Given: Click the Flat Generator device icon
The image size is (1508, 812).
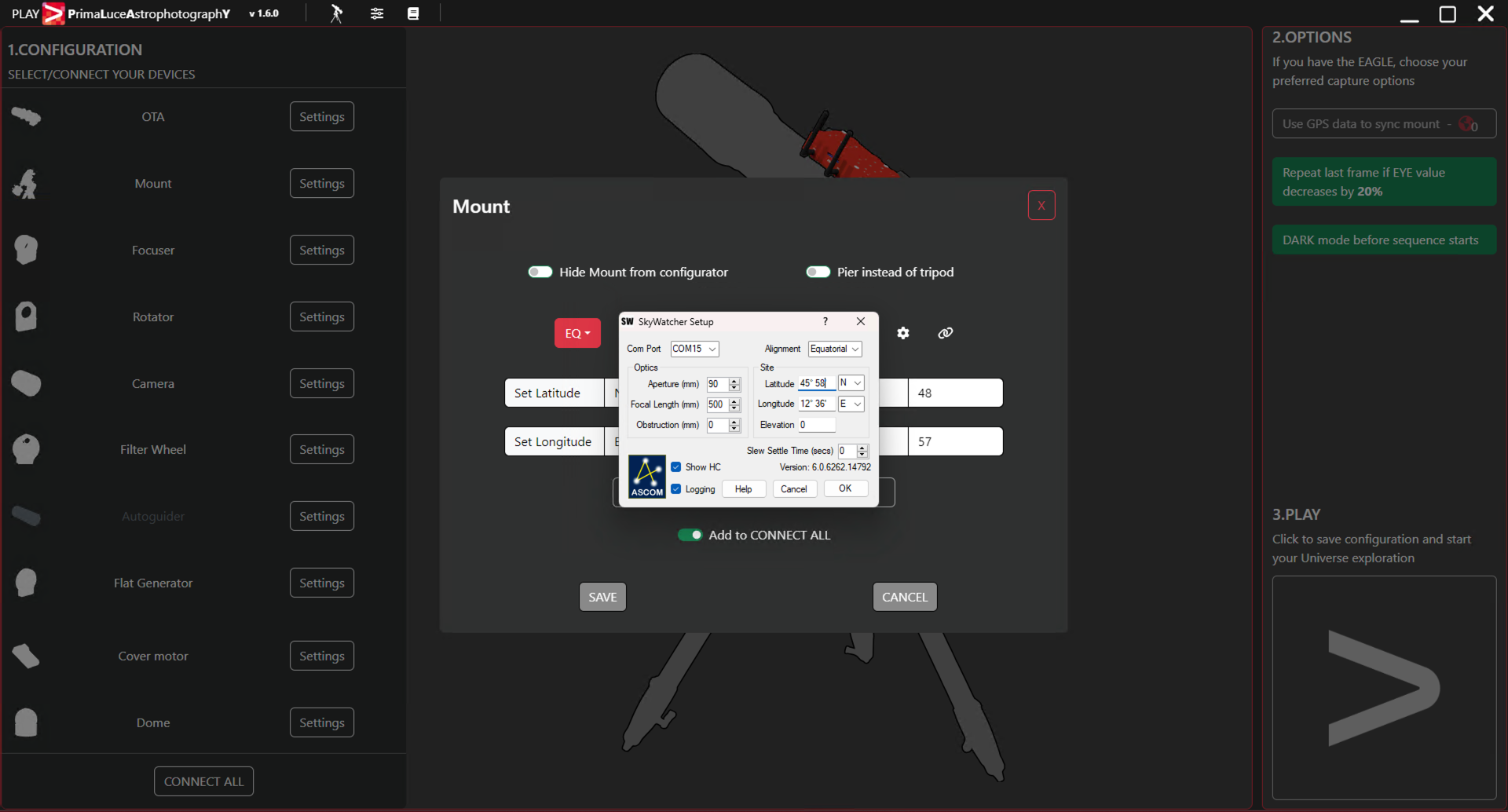Looking at the screenshot, I should pyautogui.click(x=26, y=583).
